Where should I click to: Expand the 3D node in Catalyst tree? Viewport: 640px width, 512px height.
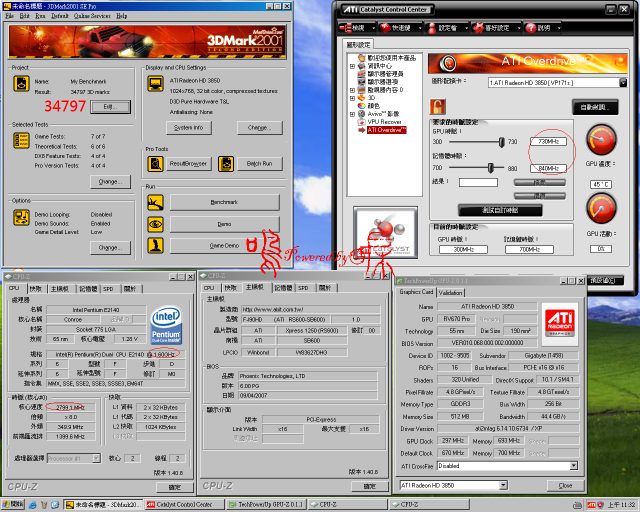352,98
